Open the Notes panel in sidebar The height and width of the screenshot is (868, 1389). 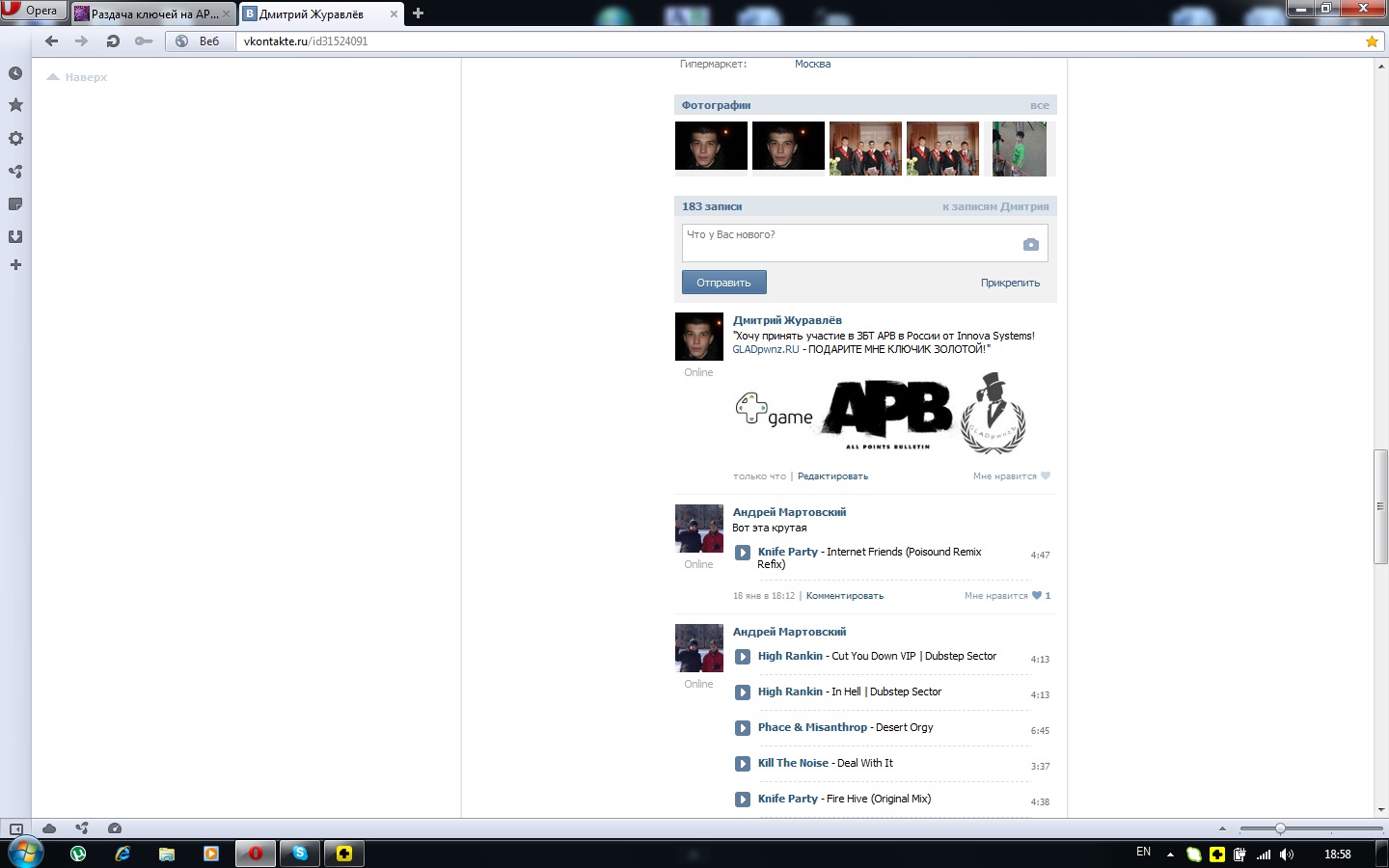15,203
